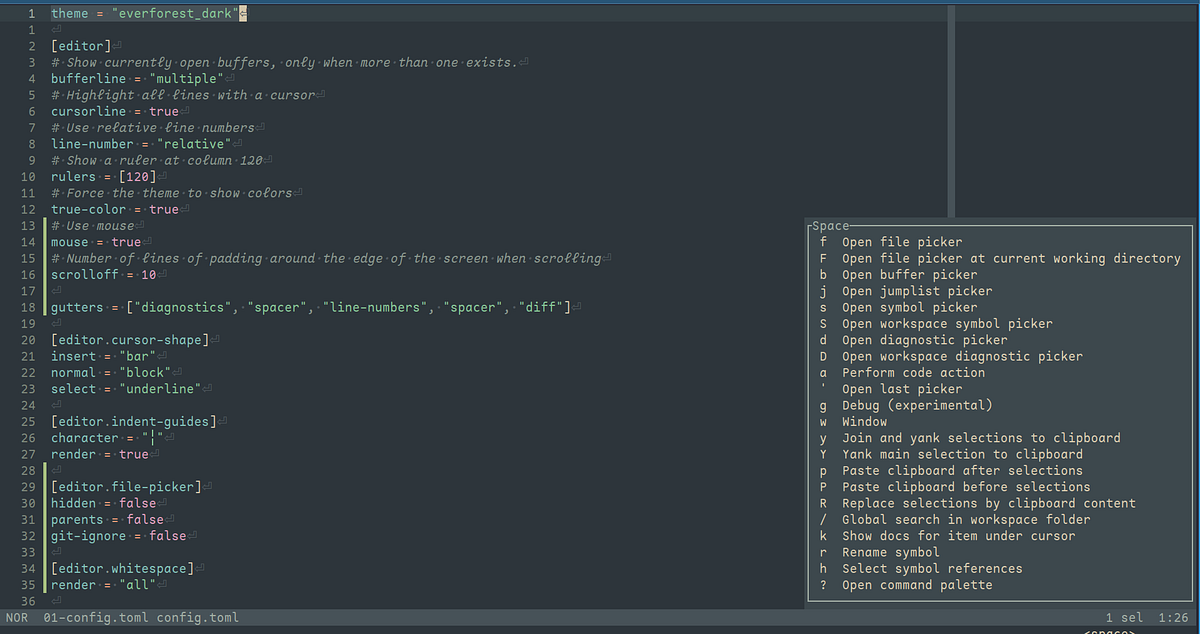The width and height of the screenshot is (1200, 634).
Task: Select 'Open diagnostic picker' entry
Action: pyautogui.click(x=925, y=340)
